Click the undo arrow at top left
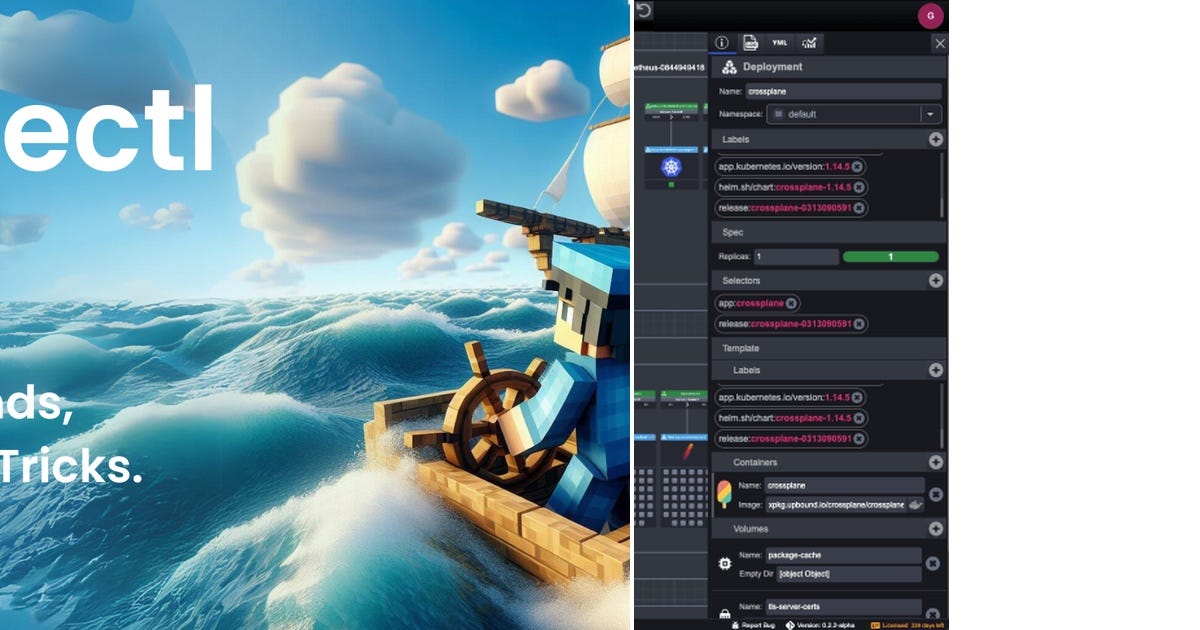The image size is (1200, 630). pos(645,12)
